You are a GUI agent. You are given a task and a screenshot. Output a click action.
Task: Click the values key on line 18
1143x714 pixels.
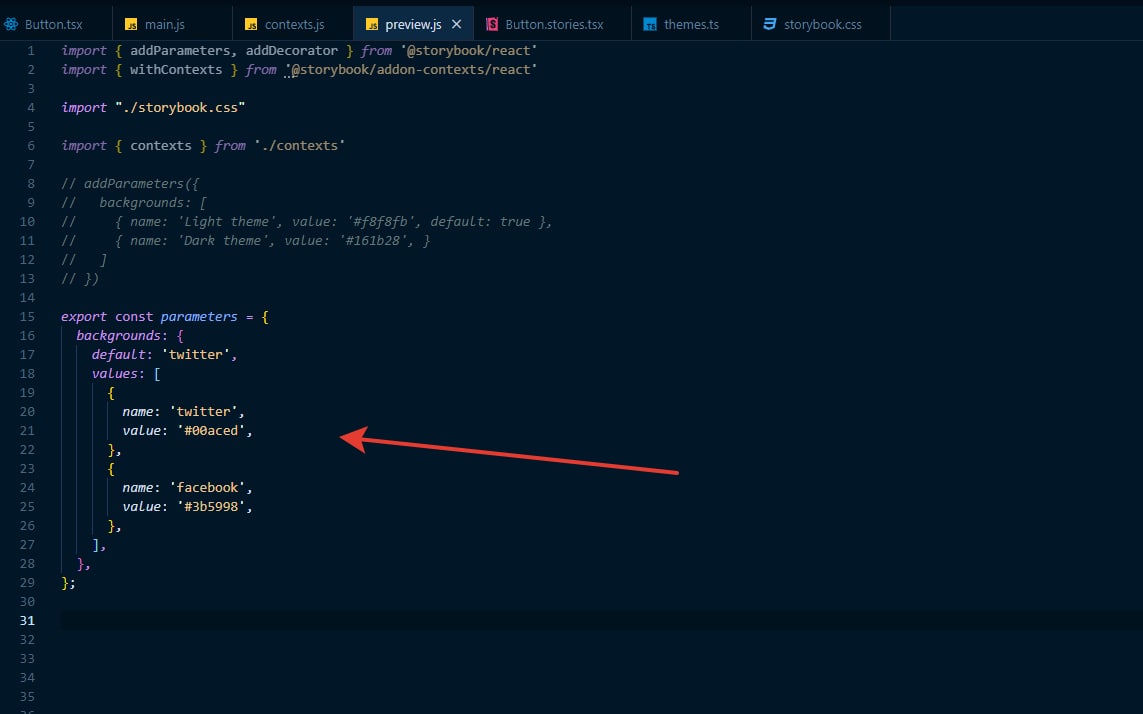[114, 373]
